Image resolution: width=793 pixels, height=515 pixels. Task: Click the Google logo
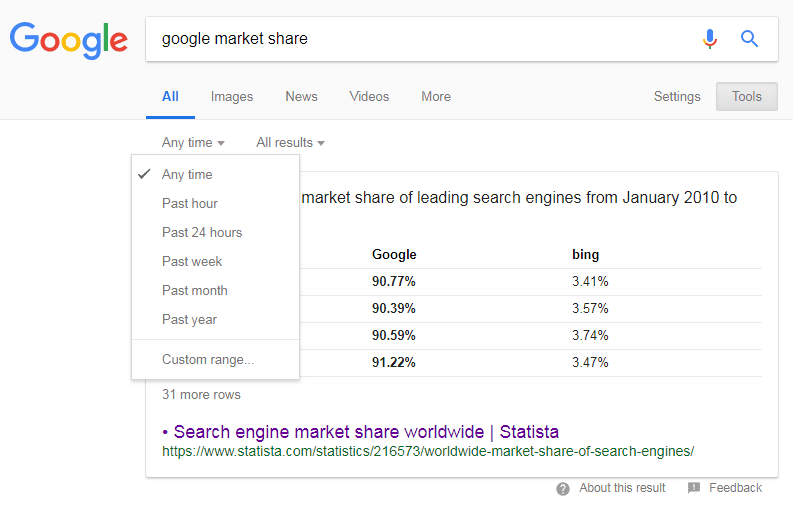69,40
